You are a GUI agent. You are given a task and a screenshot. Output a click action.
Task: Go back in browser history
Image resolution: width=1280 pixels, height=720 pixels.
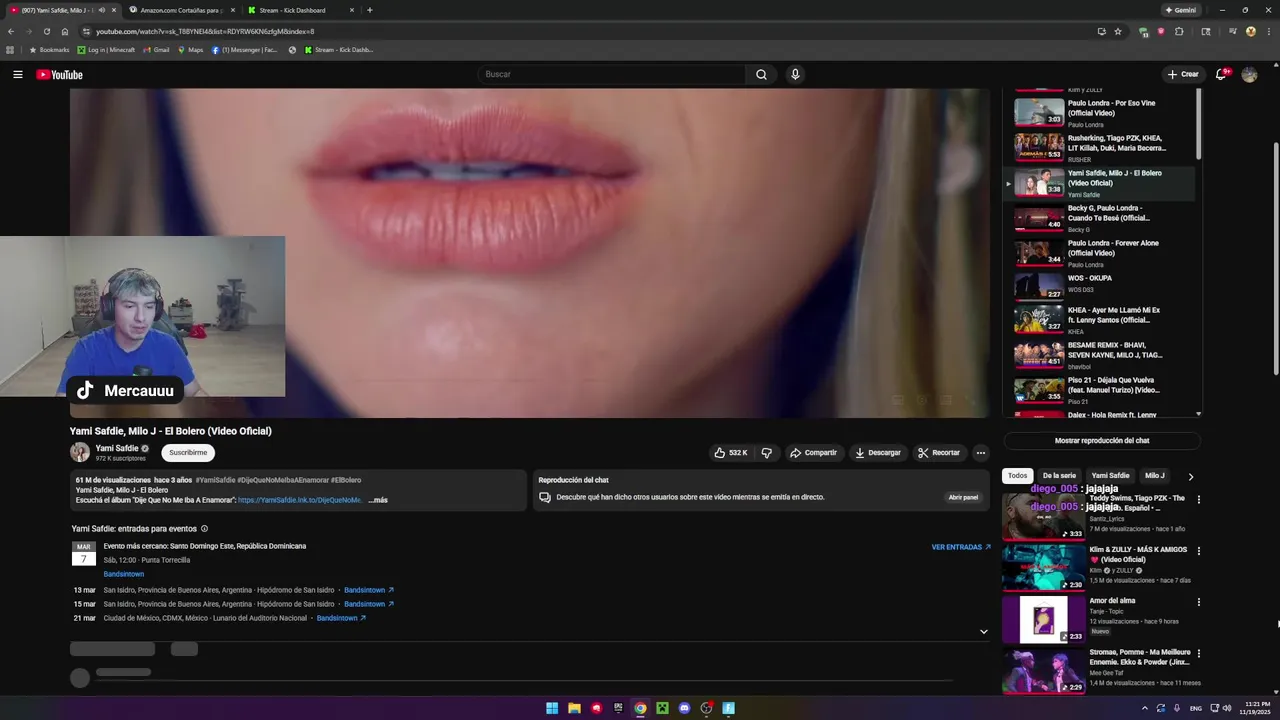(11, 31)
